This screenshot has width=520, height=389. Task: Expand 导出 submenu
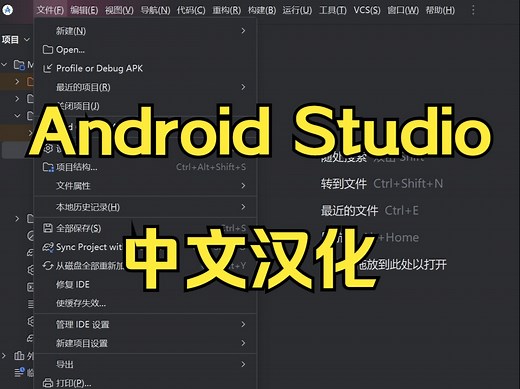click(x=145, y=364)
